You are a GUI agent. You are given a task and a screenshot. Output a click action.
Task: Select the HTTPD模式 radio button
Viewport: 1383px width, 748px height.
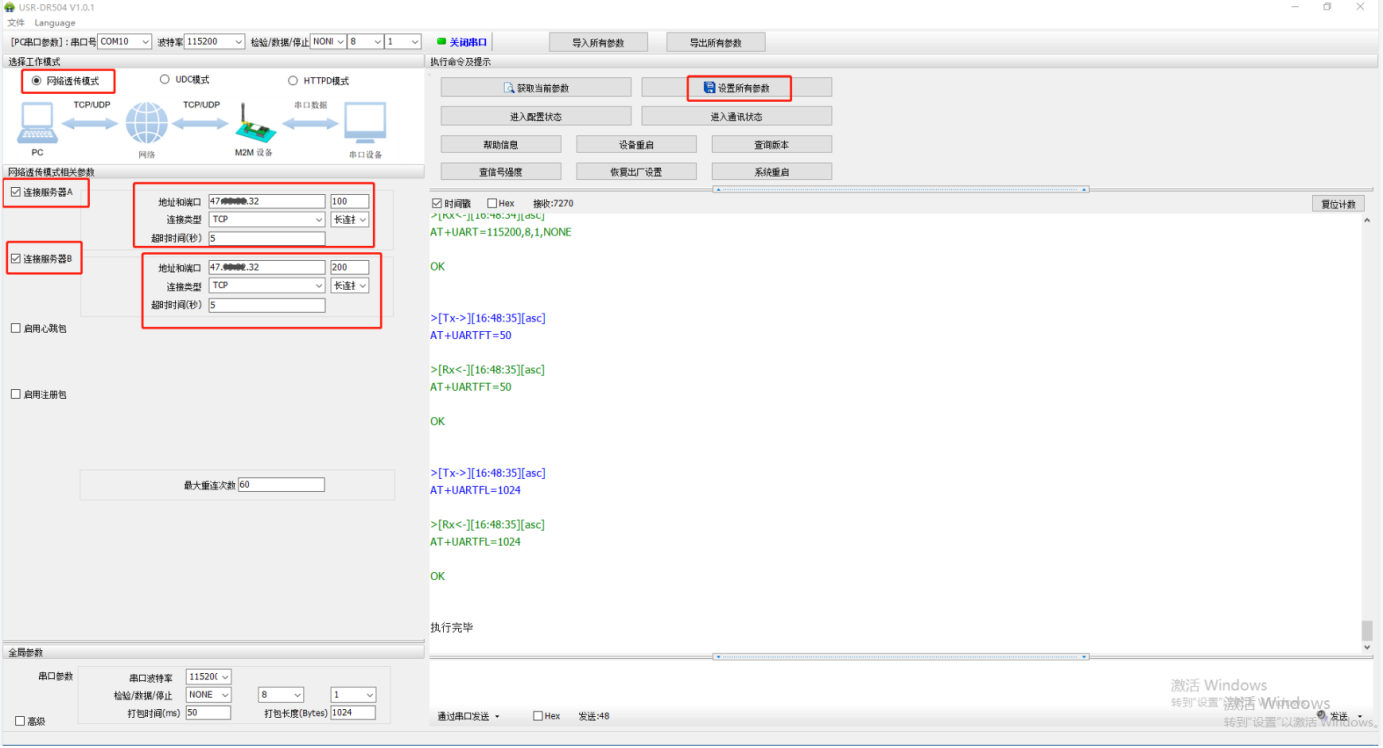(x=293, y=81)
